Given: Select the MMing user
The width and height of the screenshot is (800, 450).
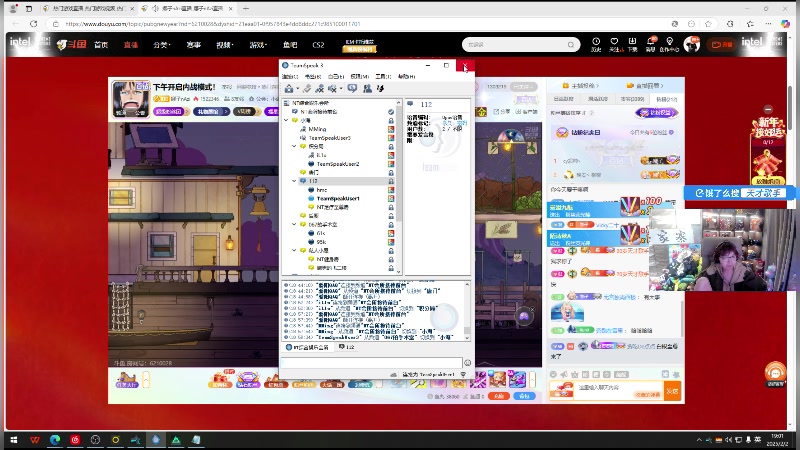Looking at the screenshot, I should (317, 129).
